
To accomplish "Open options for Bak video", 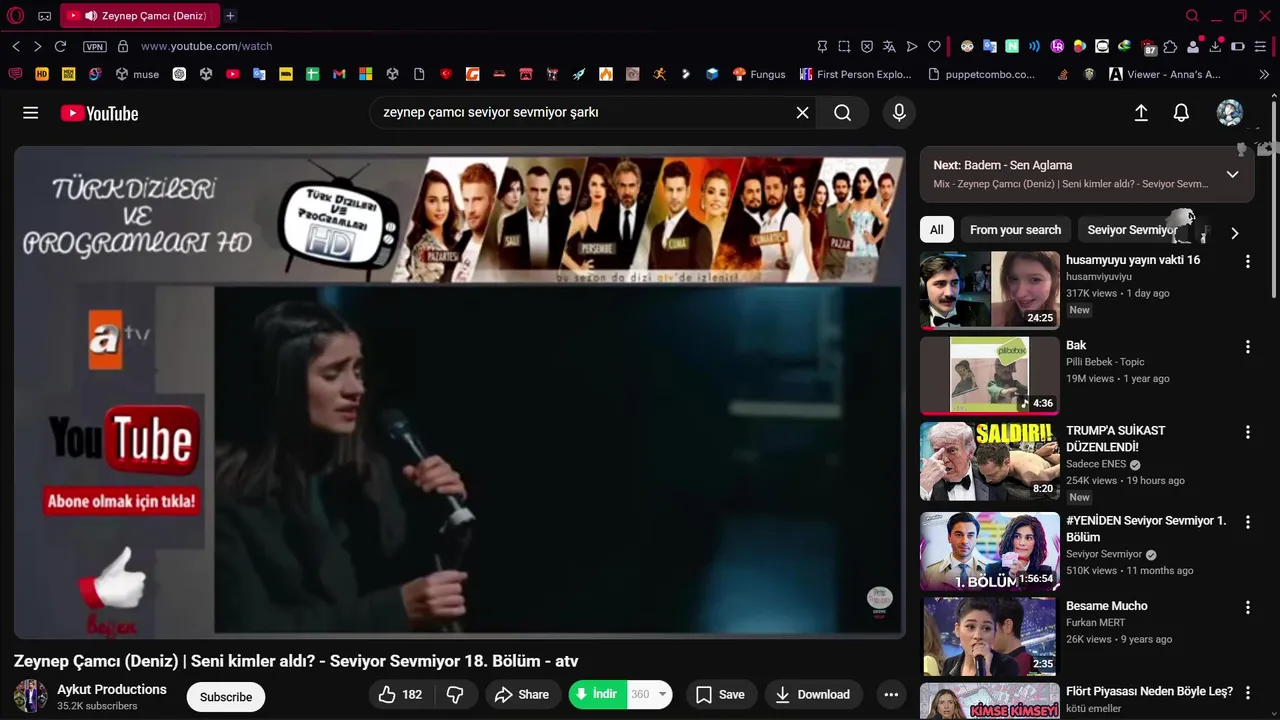I will [1247, 347].
